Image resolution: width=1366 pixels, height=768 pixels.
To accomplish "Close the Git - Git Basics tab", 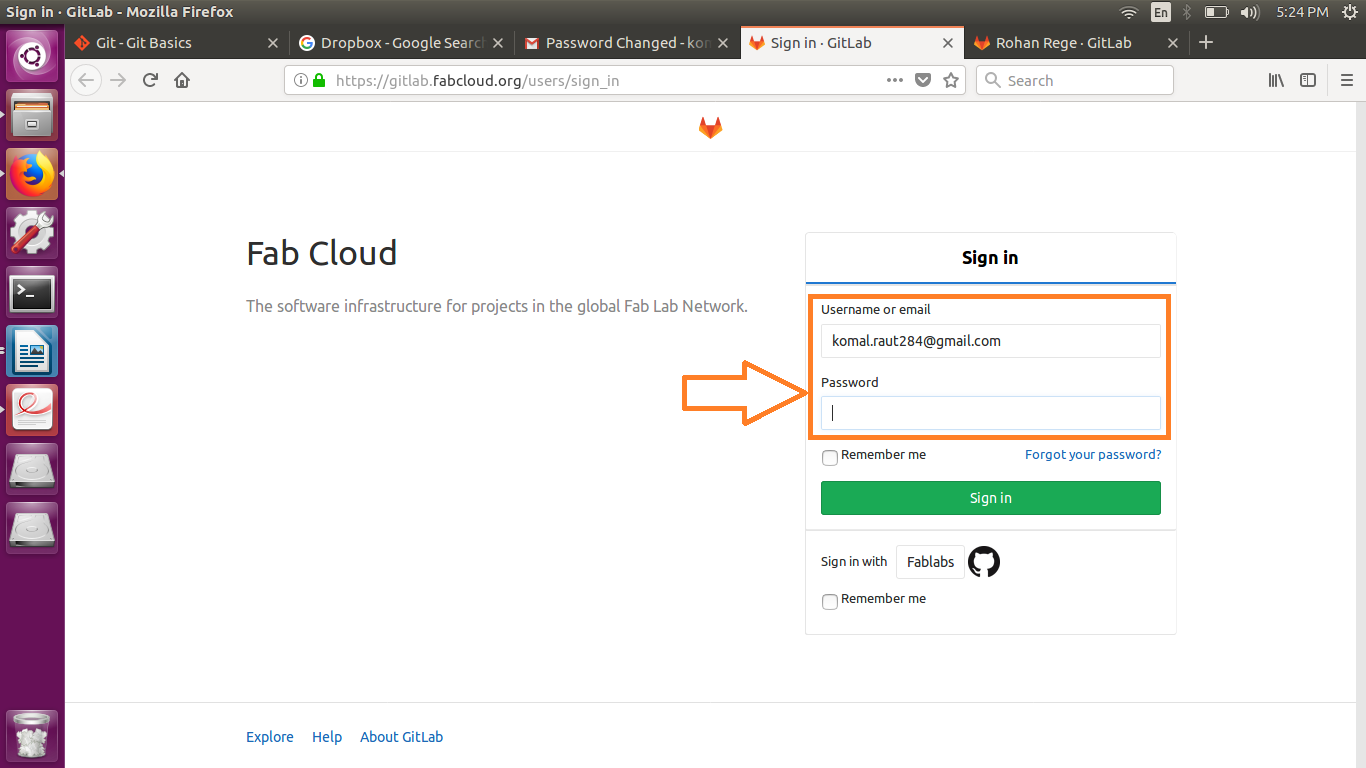I will pos(273,43).
